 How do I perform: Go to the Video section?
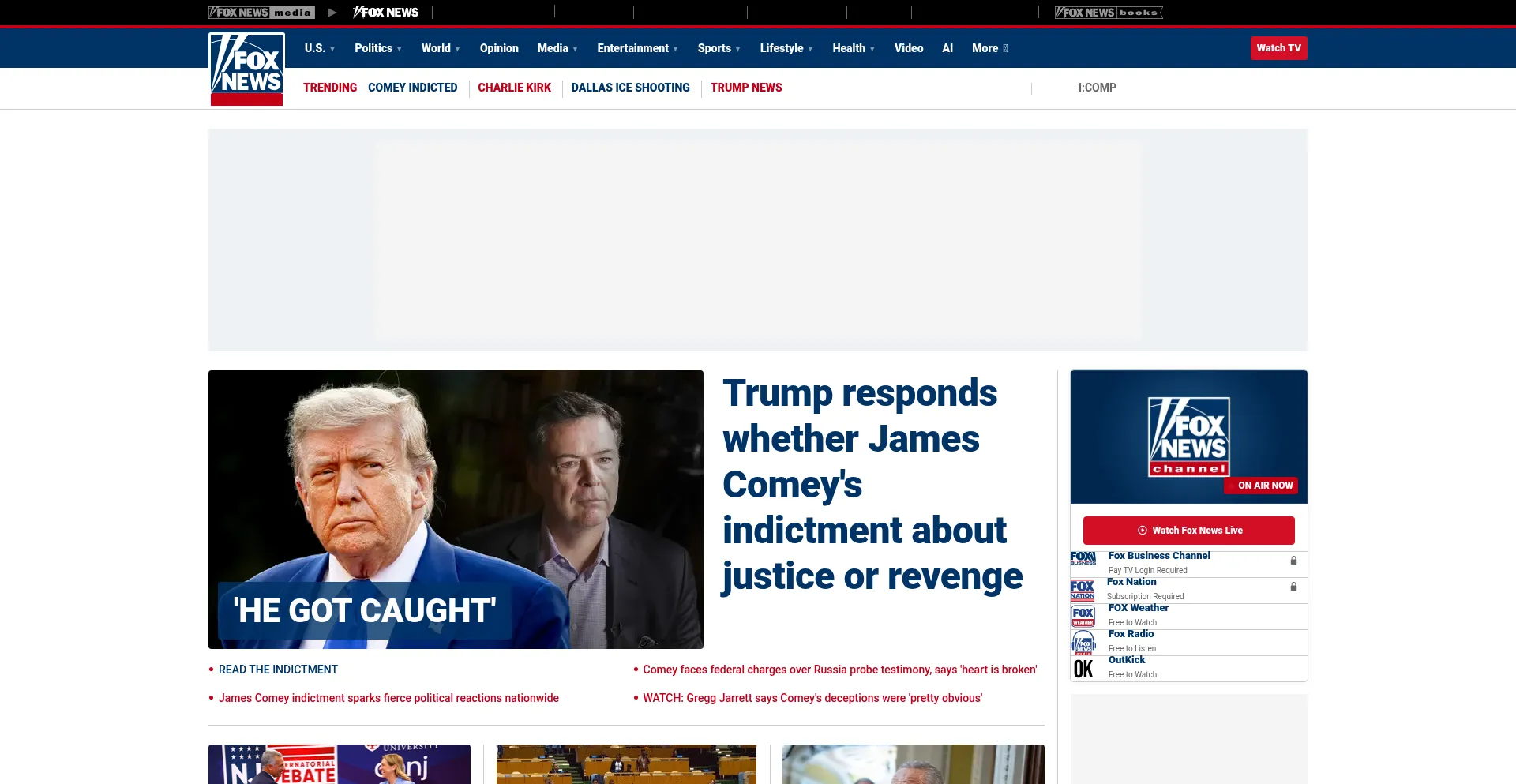tap(909, 48)
